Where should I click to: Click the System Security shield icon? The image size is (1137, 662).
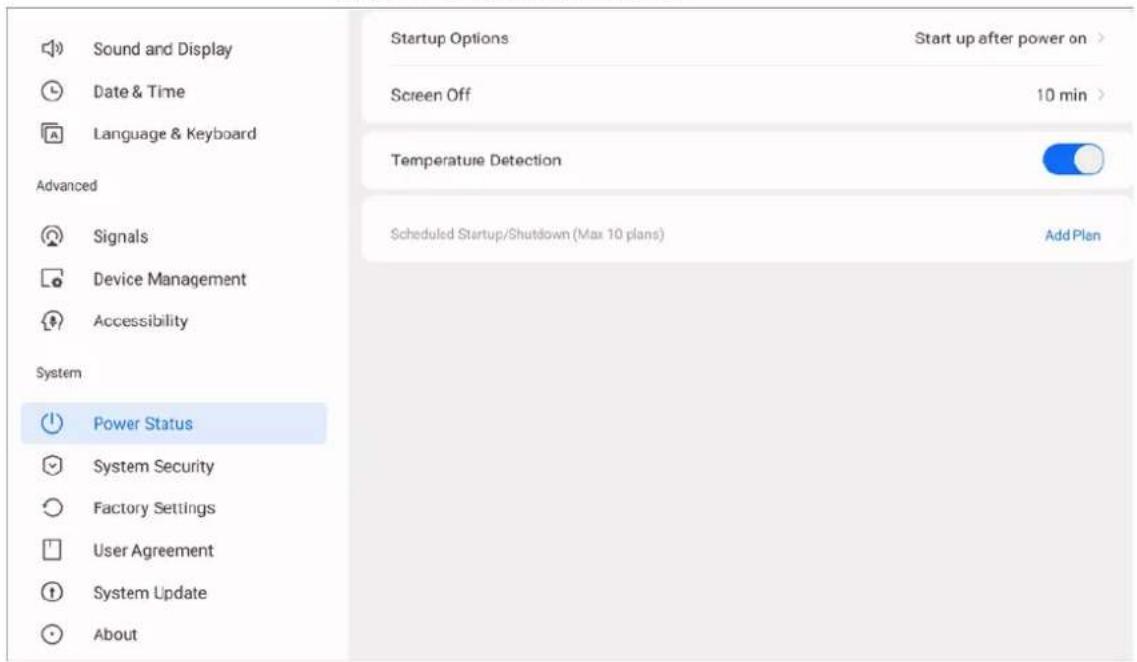pos(52,466)
